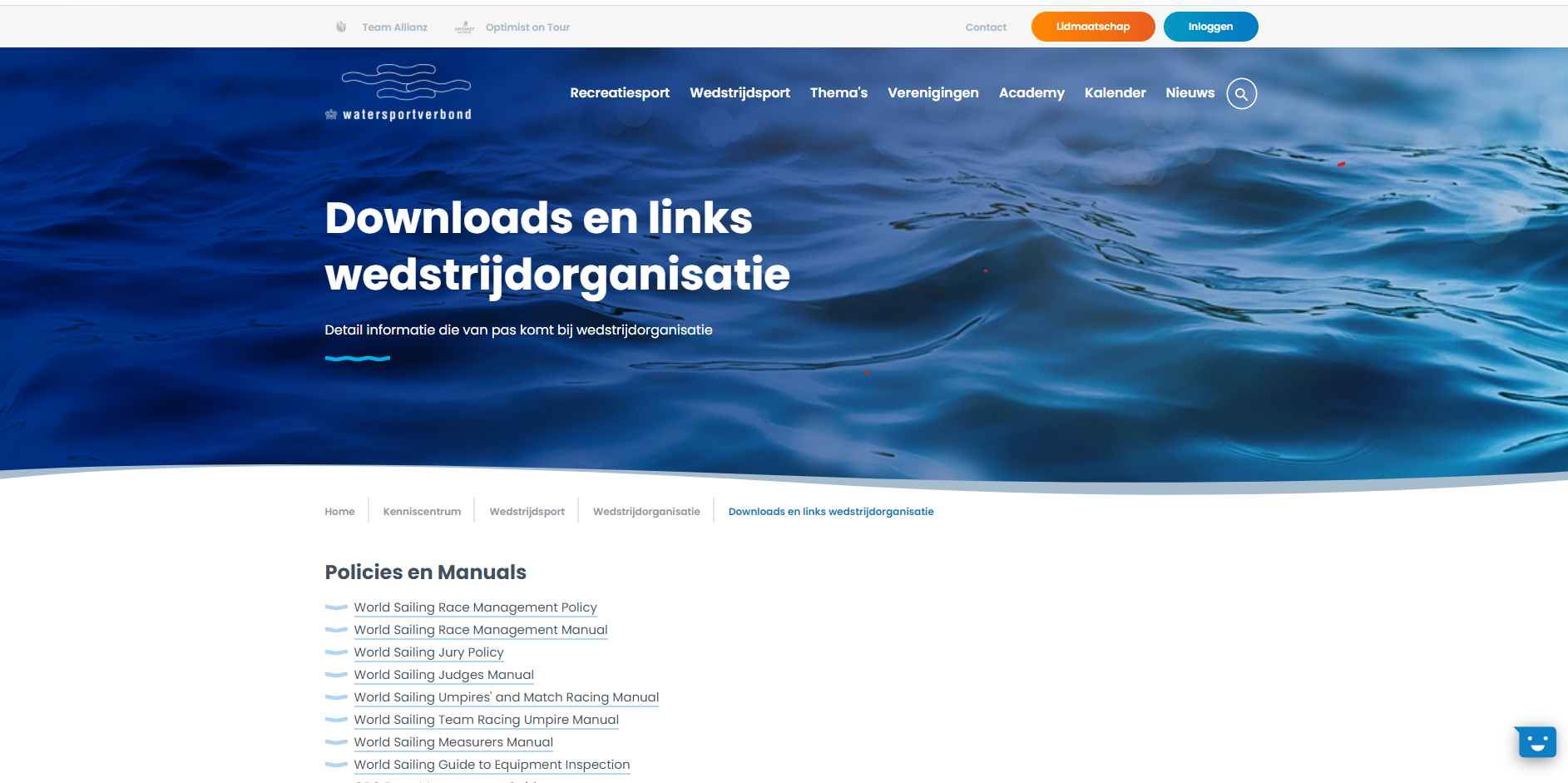Navigate to Nieuws
Viewport: 1568px width, 783px height.
(x=1190, y=93)
